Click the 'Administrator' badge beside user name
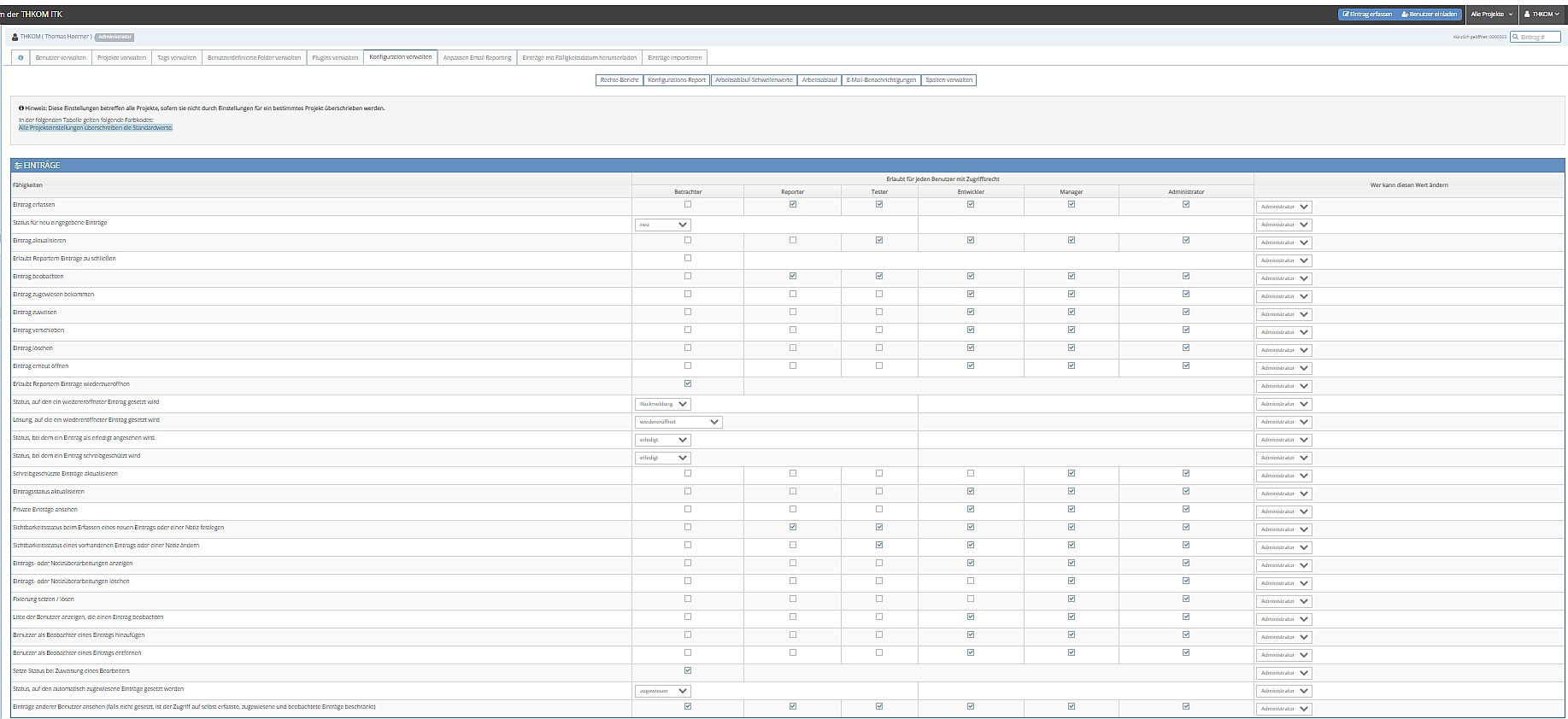 (x=115, y=37)
